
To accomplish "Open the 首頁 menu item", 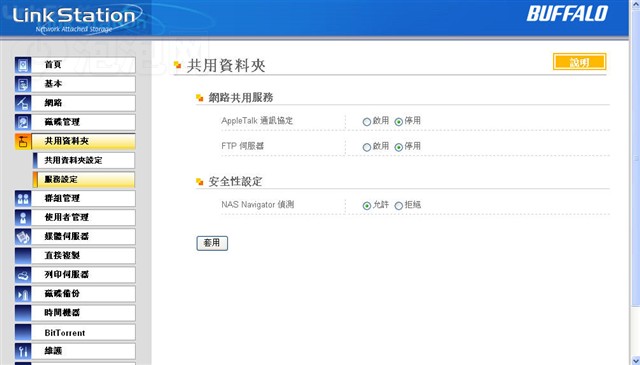I will (83, 65).
